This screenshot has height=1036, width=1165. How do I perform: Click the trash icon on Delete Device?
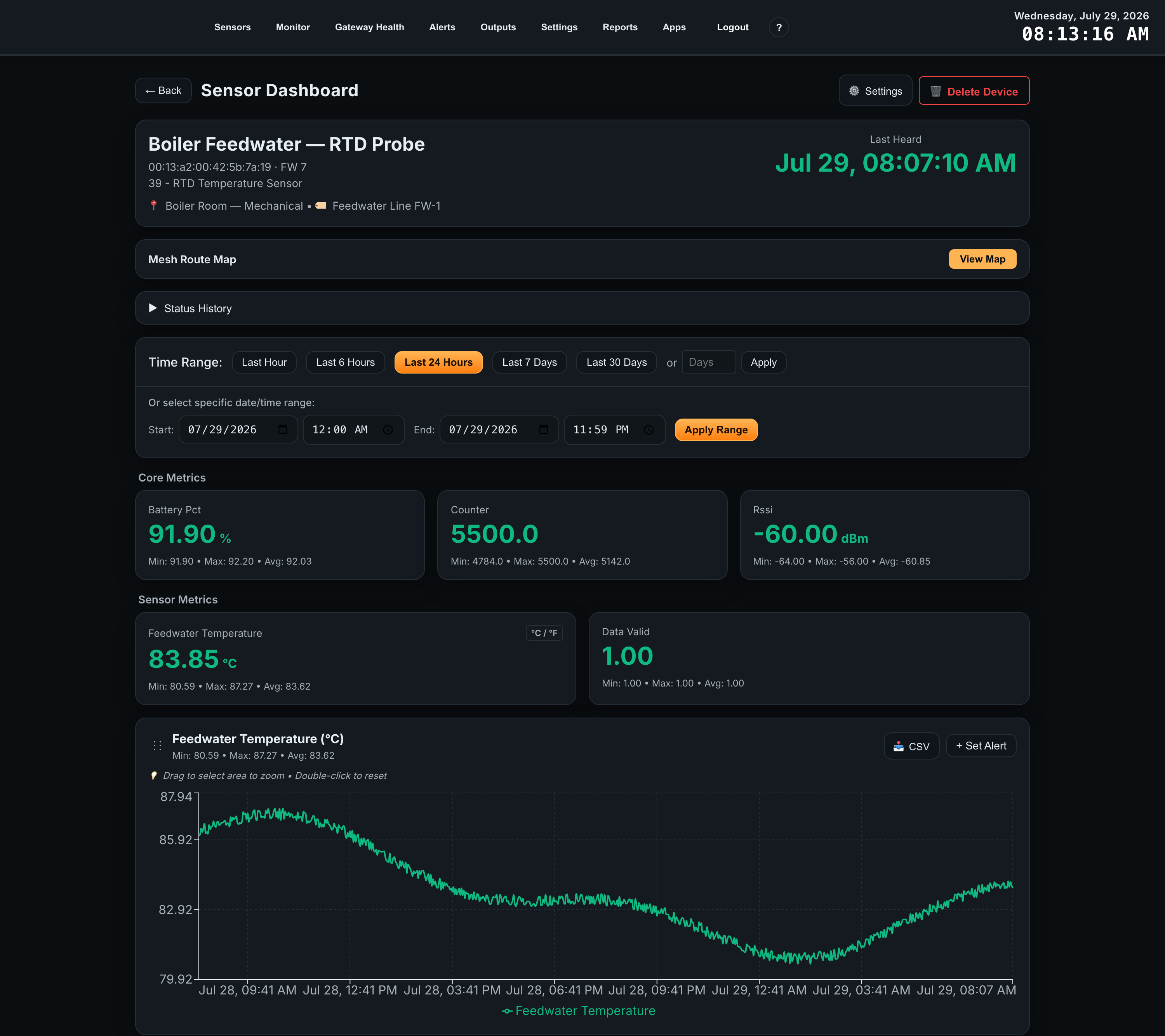(x=935, y=91)
